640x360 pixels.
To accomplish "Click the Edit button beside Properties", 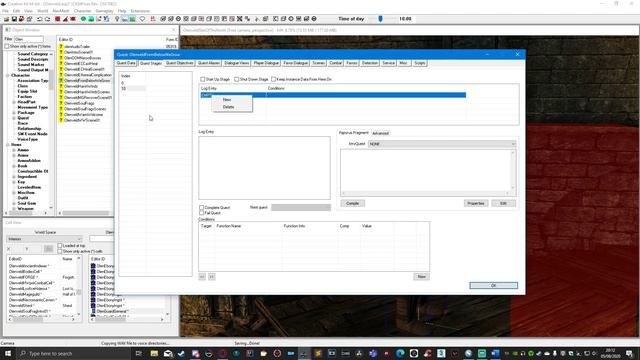I will click(503, 203).
